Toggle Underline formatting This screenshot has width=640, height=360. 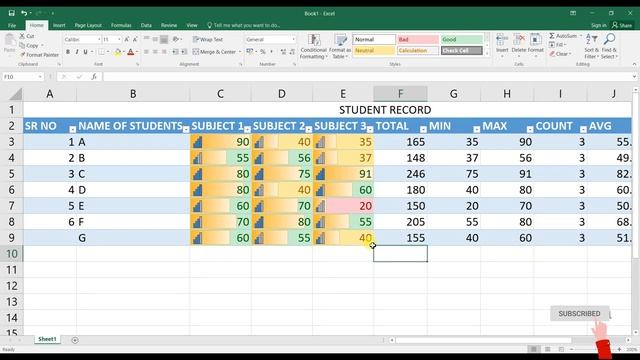point(85,52)
